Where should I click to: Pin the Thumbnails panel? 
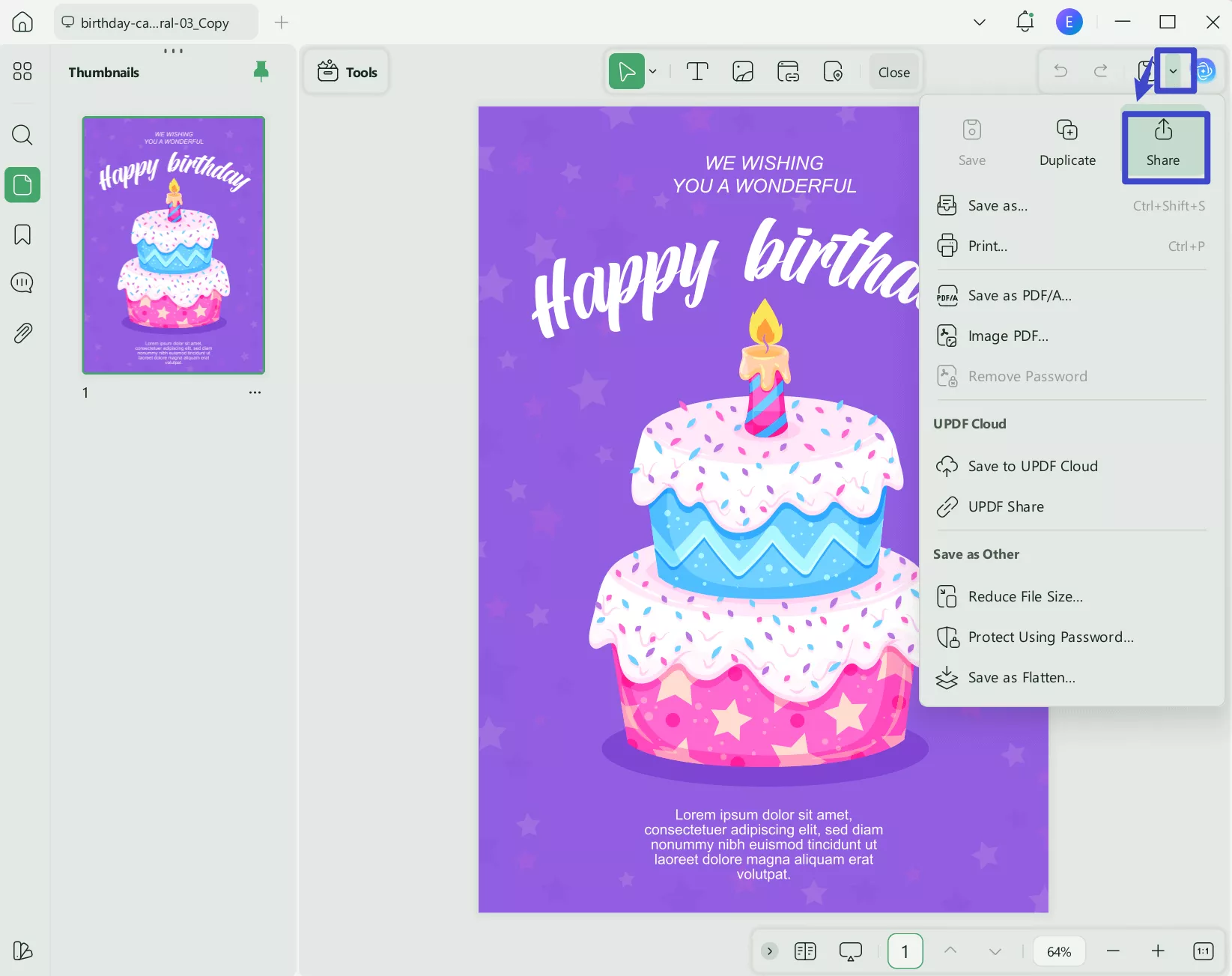261,71
